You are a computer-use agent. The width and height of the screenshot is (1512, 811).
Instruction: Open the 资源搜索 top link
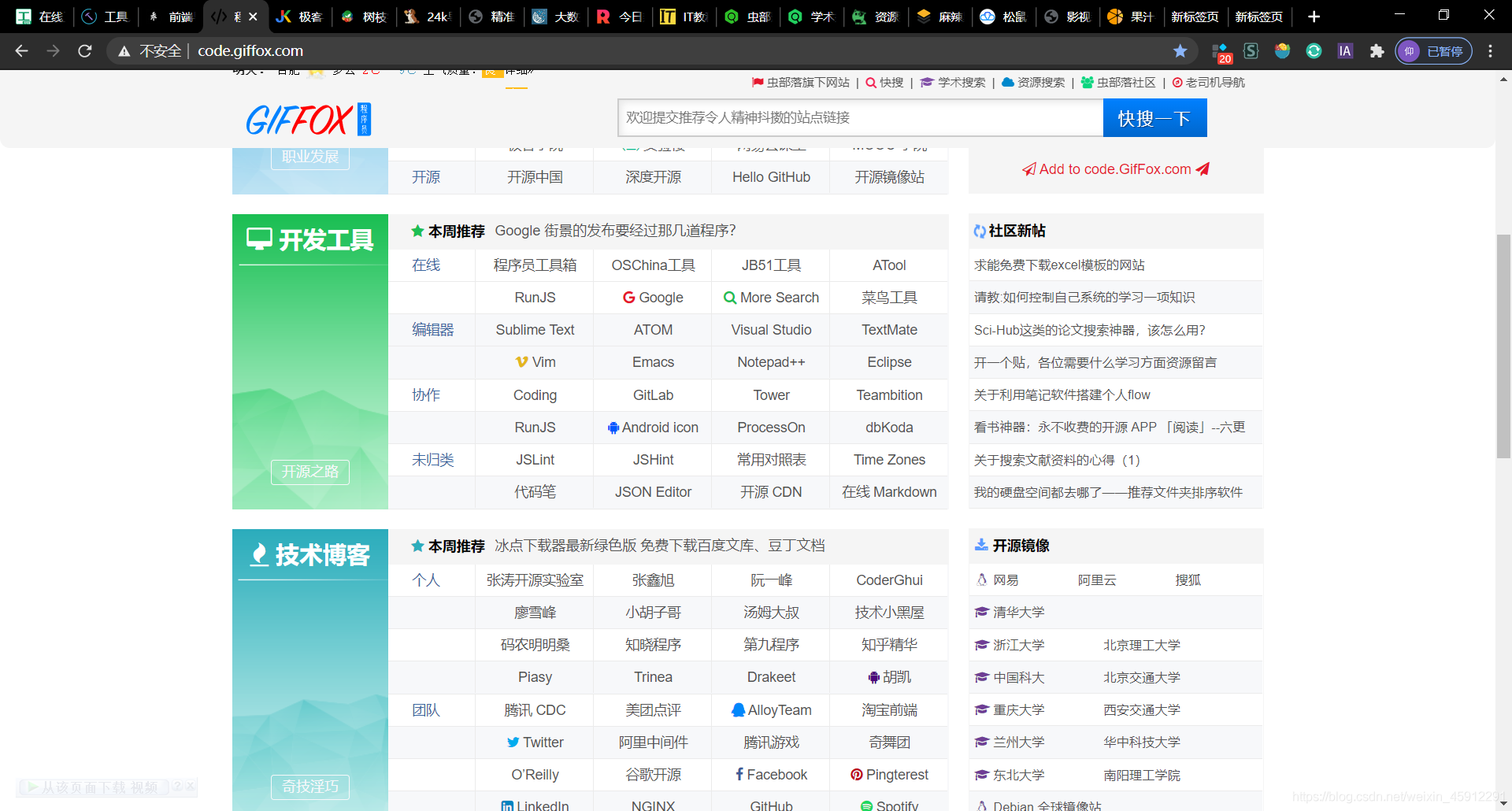click(x=1033, y=83)
